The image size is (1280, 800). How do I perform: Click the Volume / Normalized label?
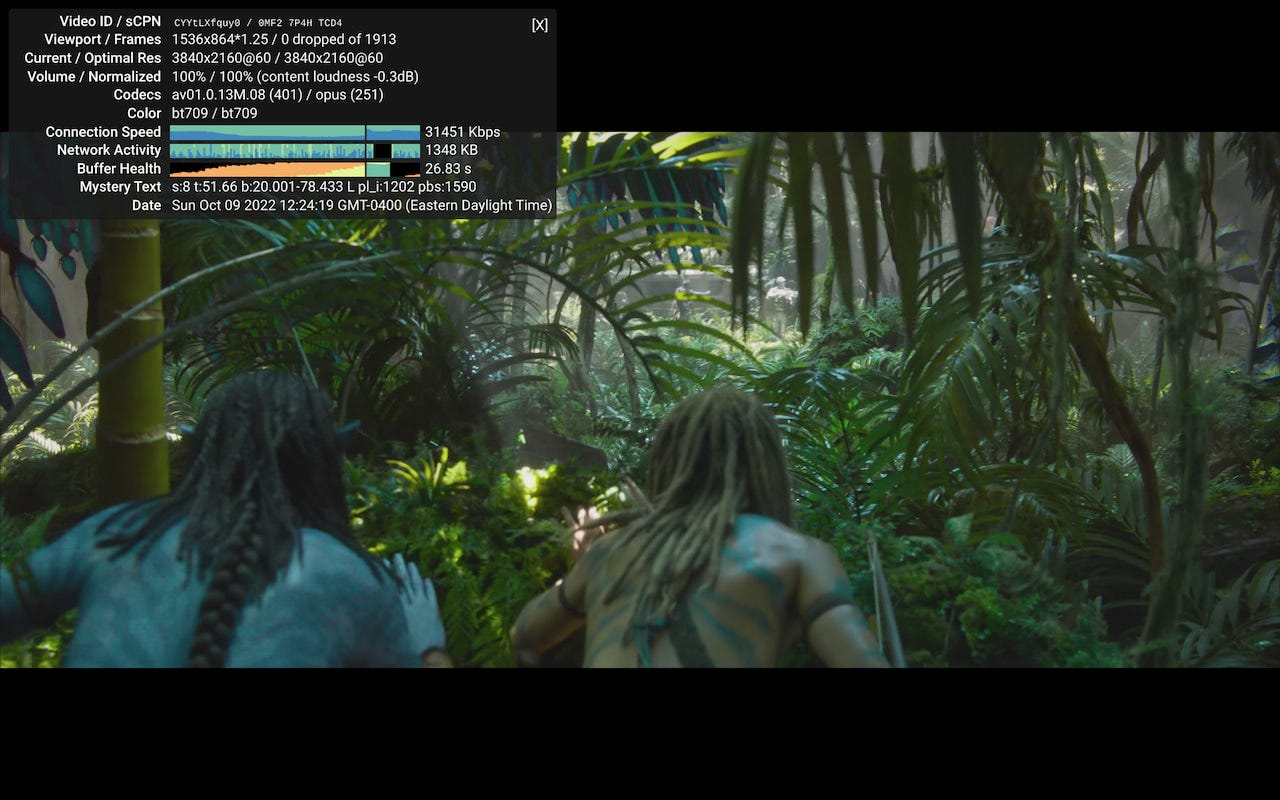click(x=94, y=76)
